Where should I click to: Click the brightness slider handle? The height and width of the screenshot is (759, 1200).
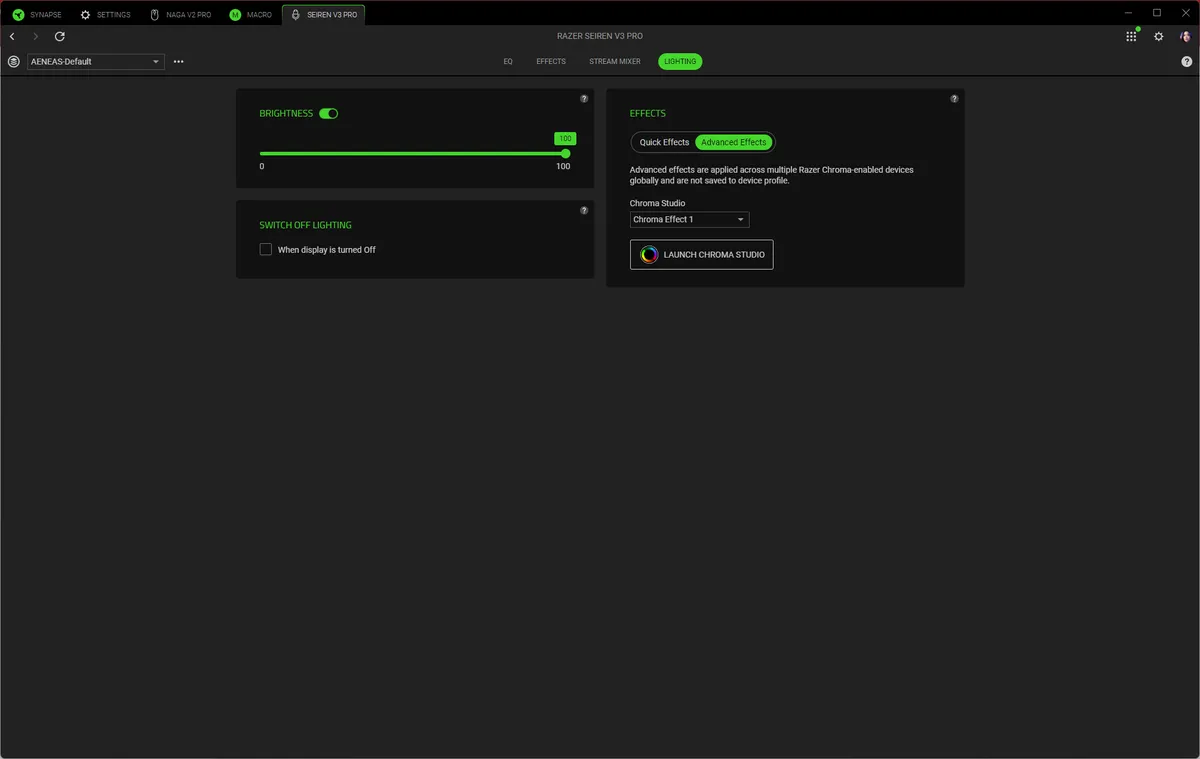tap(566, 153)
